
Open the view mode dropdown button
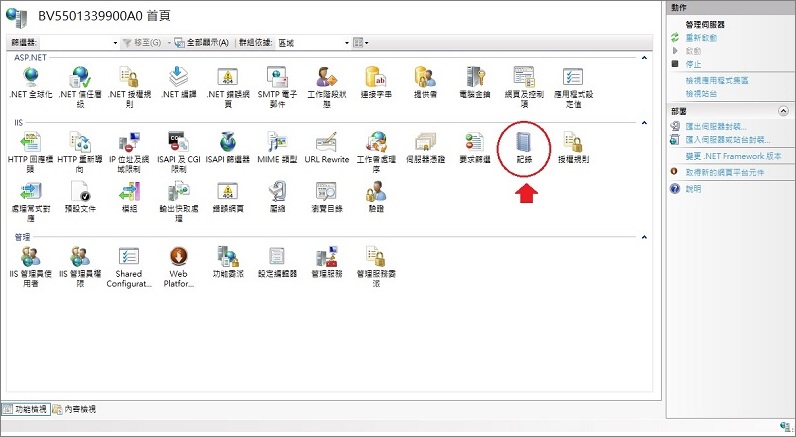pyautogui.click(x=361, y=43)
